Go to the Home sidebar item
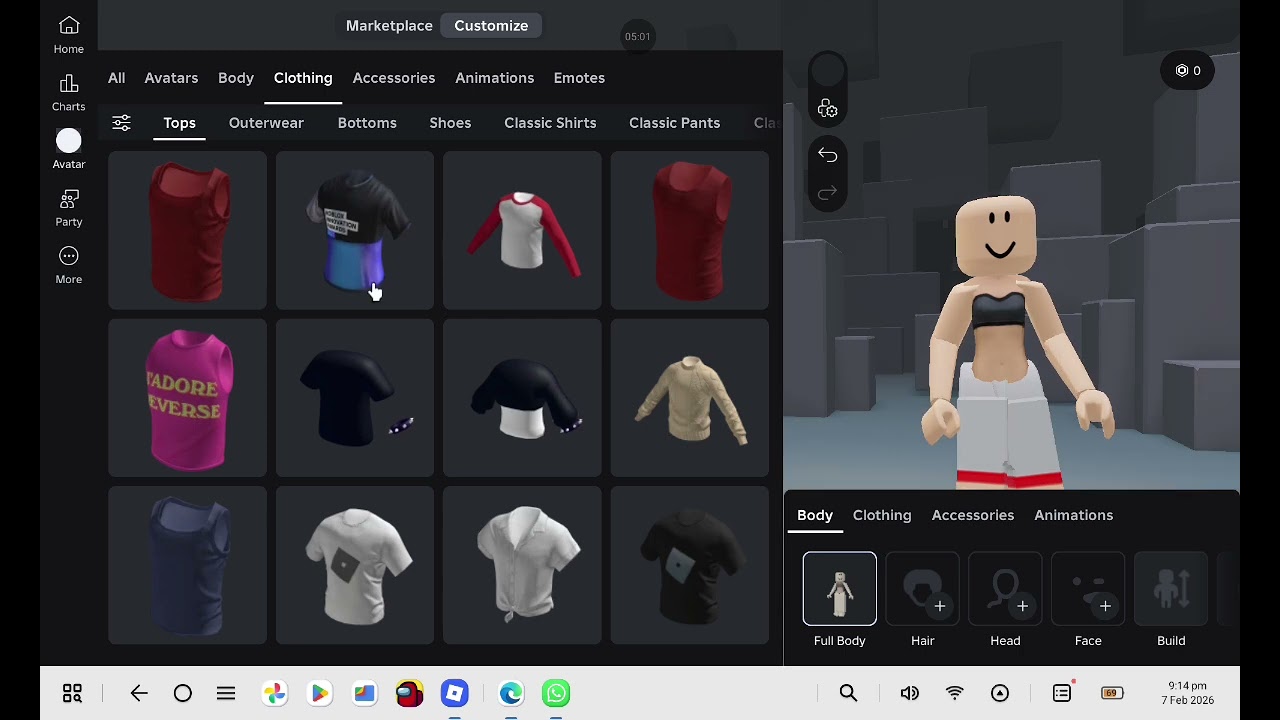Viewport: 1280px width, 720px height. (68, 34)
